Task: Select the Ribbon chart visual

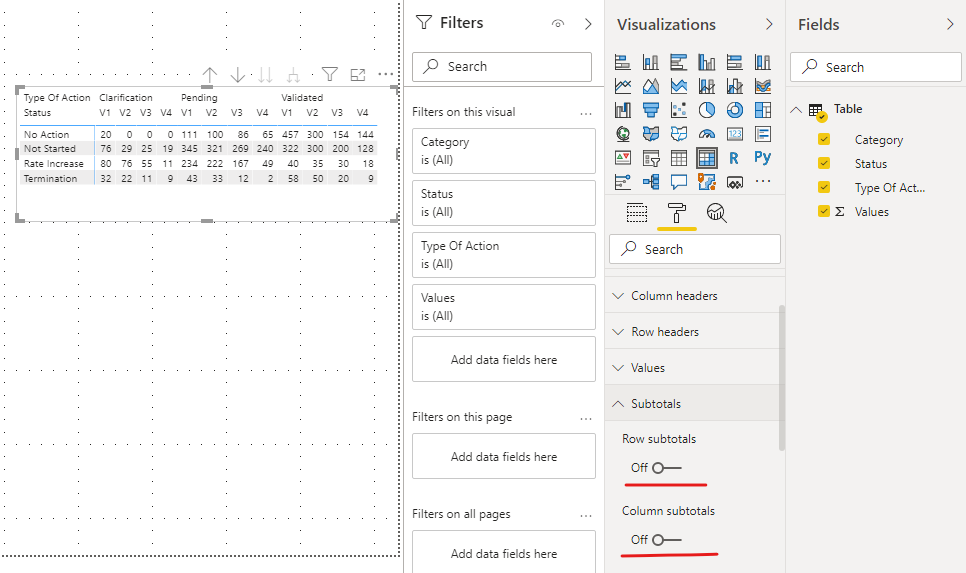Action: (763, 86)
